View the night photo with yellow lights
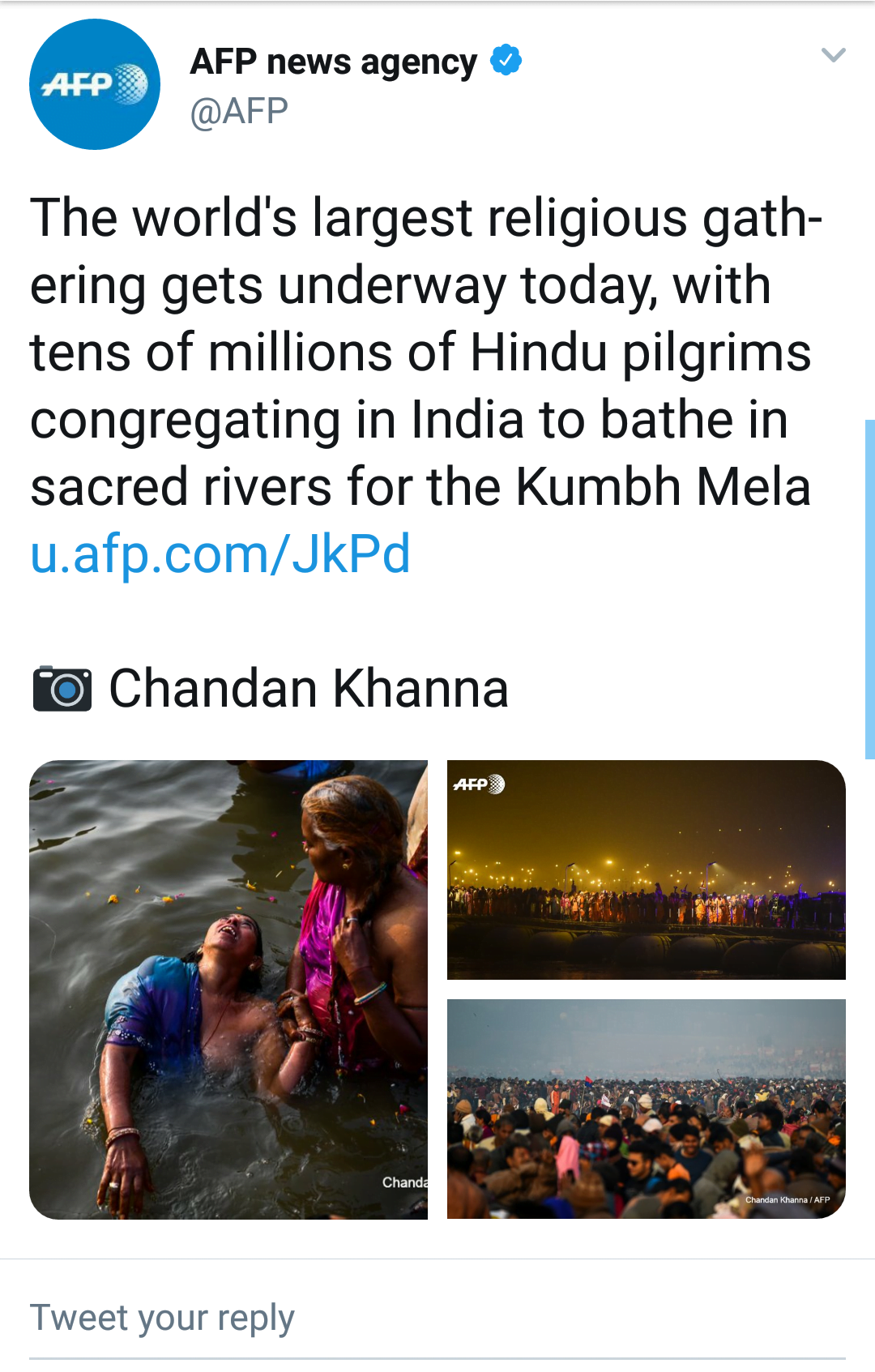 pyautogui.click(x=647, y=870)
